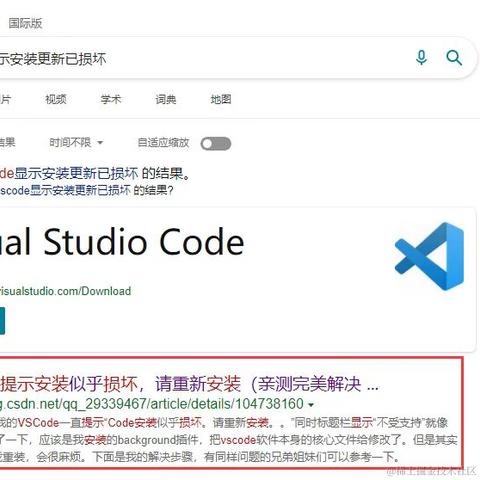The width and height of the screenshot is (480, 480).
Task: Open result 提示安装似乎损坏，请重新安装
Action: [x=189, y=384]
